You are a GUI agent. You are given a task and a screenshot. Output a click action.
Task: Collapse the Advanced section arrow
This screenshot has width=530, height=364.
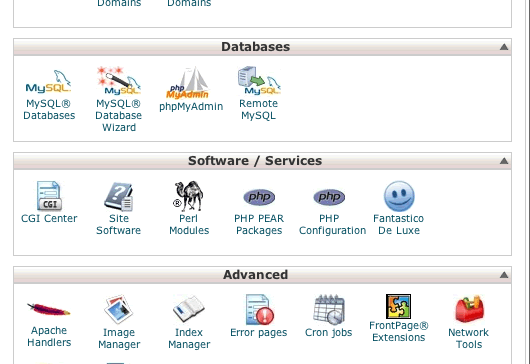[504, 275]
